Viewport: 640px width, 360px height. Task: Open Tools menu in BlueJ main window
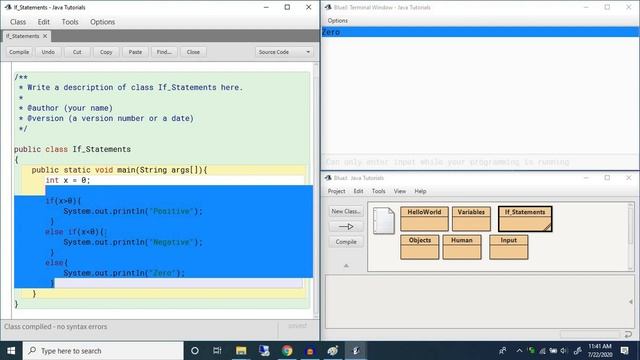[378, 191]
